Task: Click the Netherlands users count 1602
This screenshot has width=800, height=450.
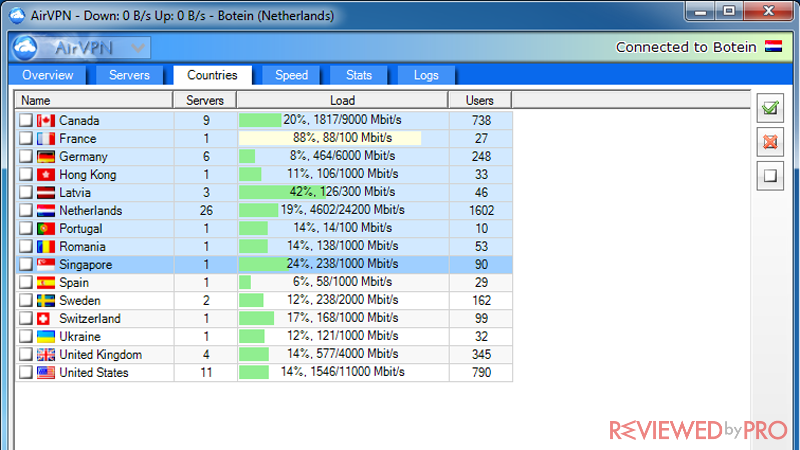Action: 481,211
